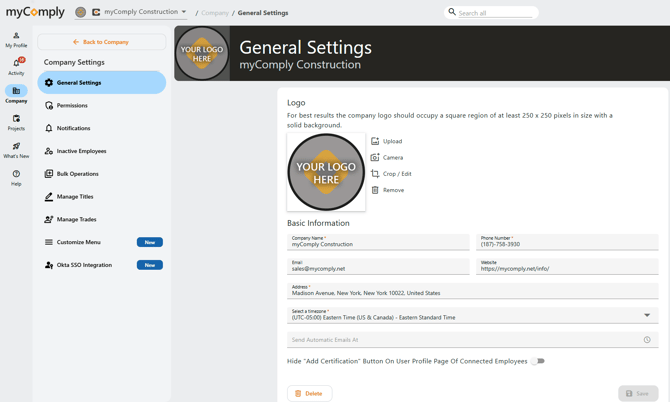
Task: Click the Crop / Edit icon
Action: coord(375,173)
